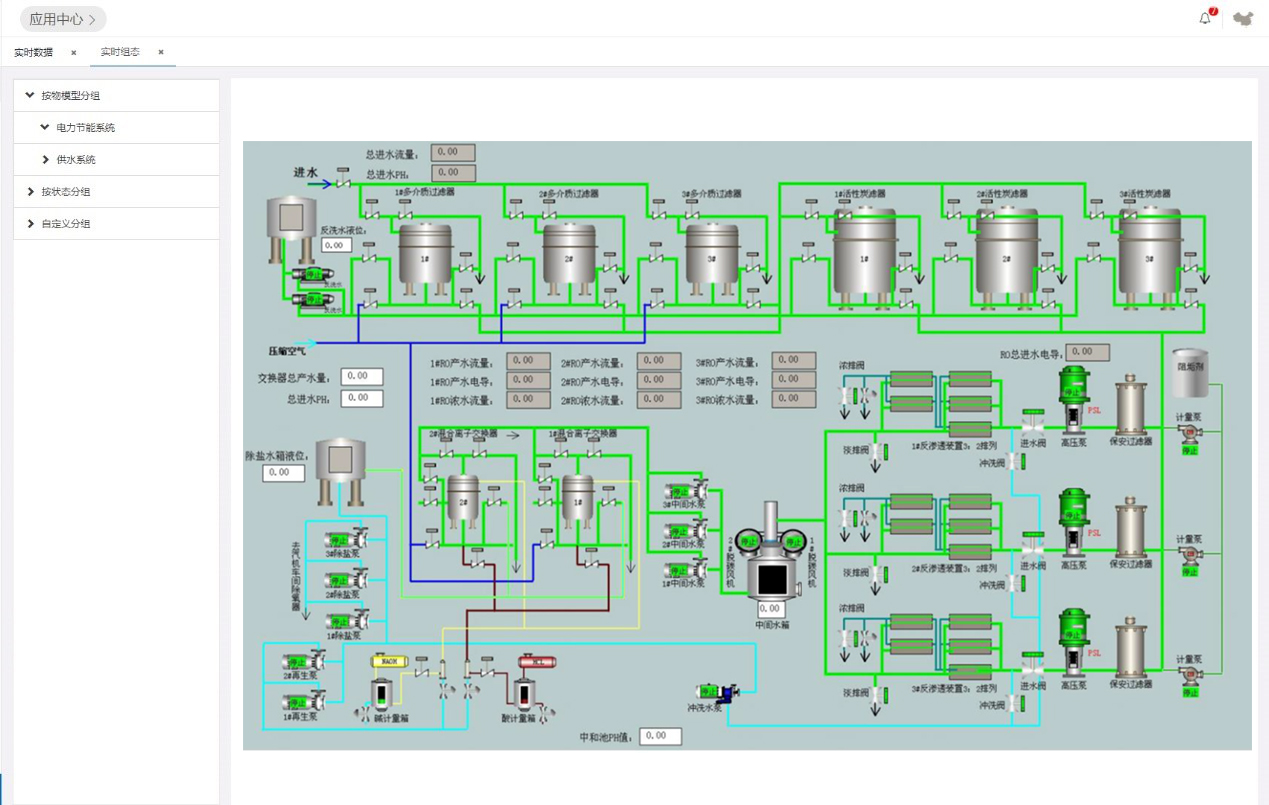Switch to the 实时数据 tab
The width and height of the screenshot is (1269, 805).
(x=34, y=52)
